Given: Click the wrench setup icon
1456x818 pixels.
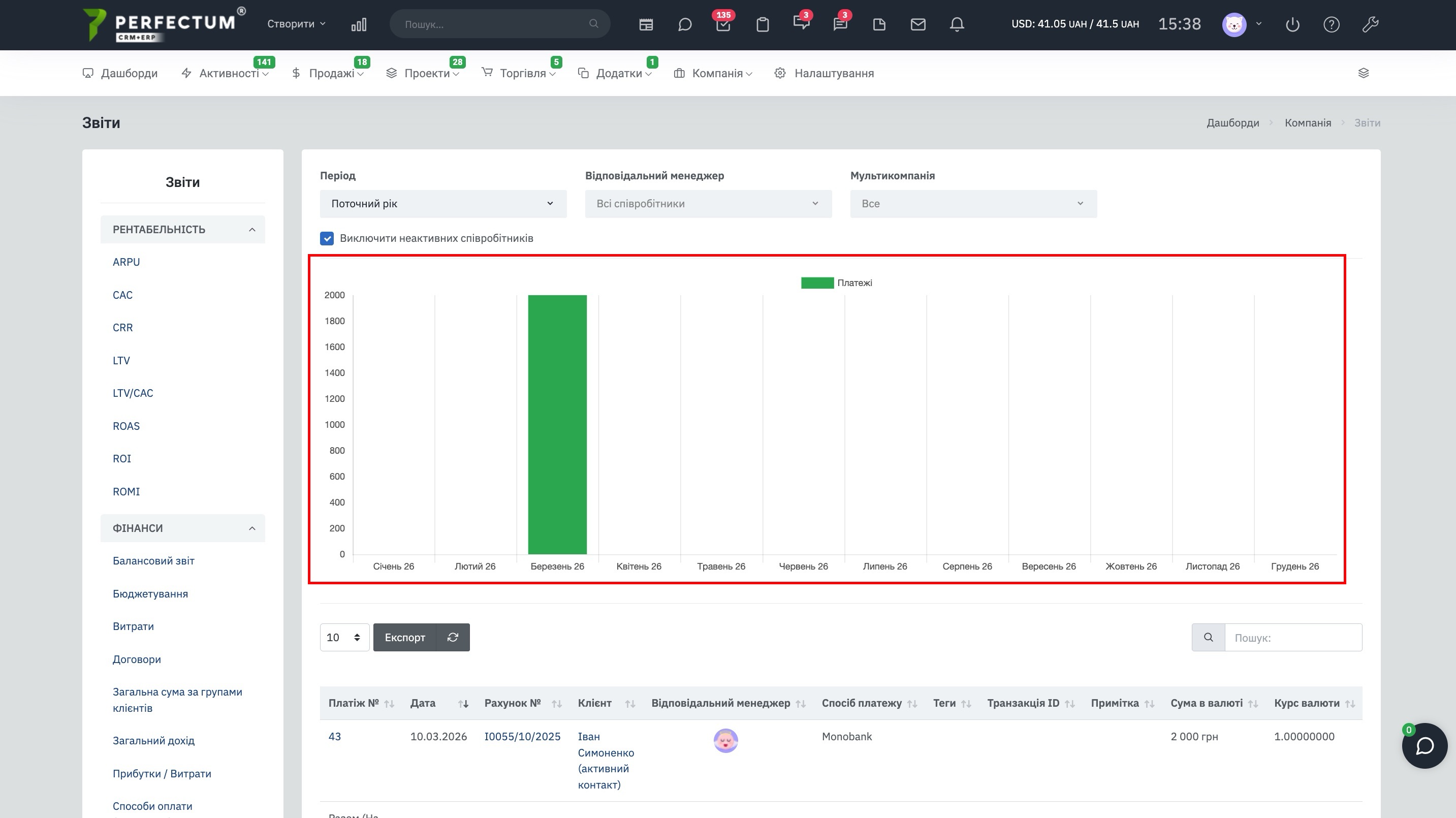Looking at the screenshot, I should click(x=1370, y=24).
